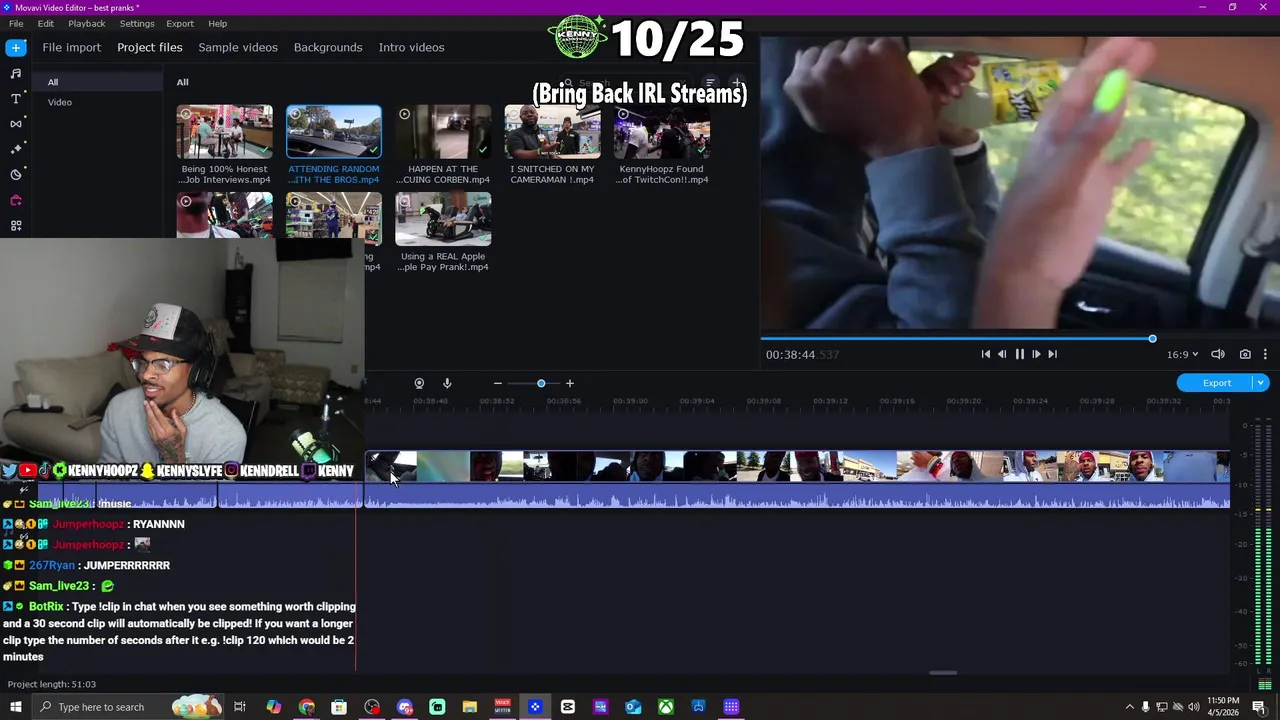
Task: Click the video track clip on timeline
Action: (797, 466)
